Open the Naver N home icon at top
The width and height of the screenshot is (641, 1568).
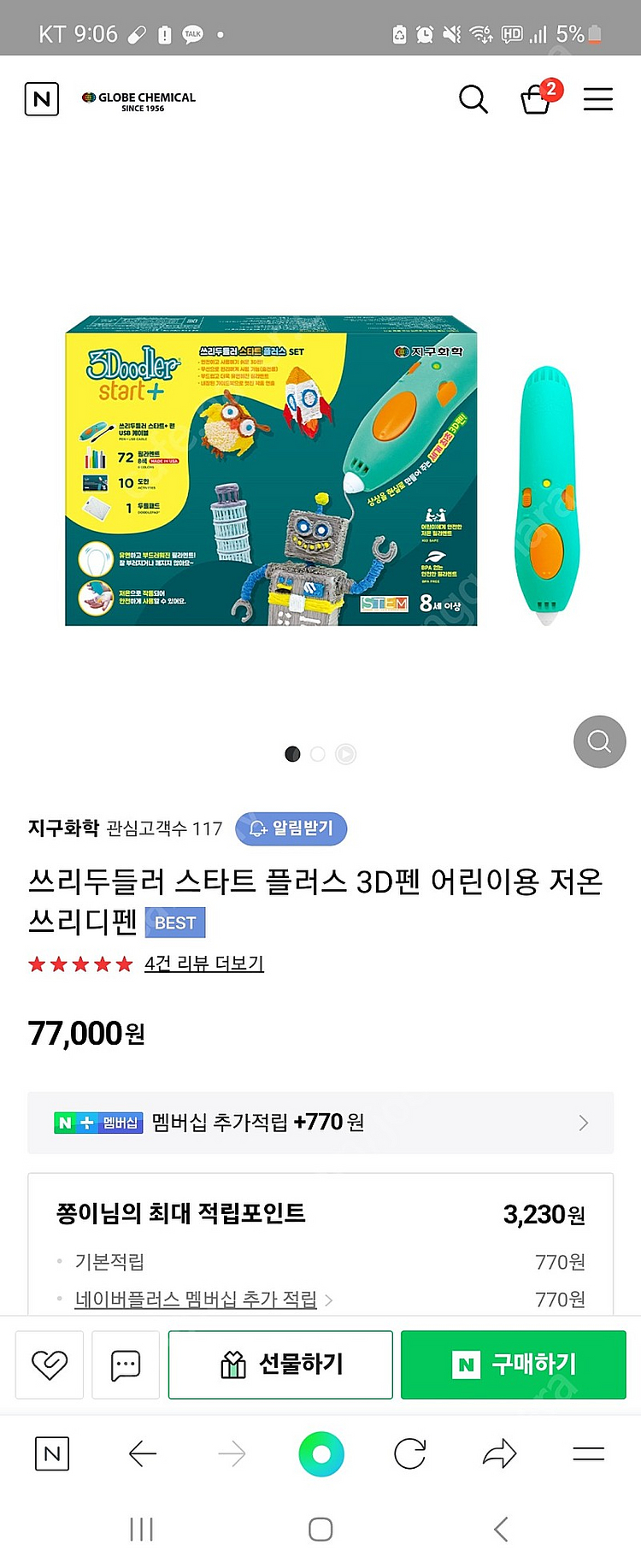[42, 99]
